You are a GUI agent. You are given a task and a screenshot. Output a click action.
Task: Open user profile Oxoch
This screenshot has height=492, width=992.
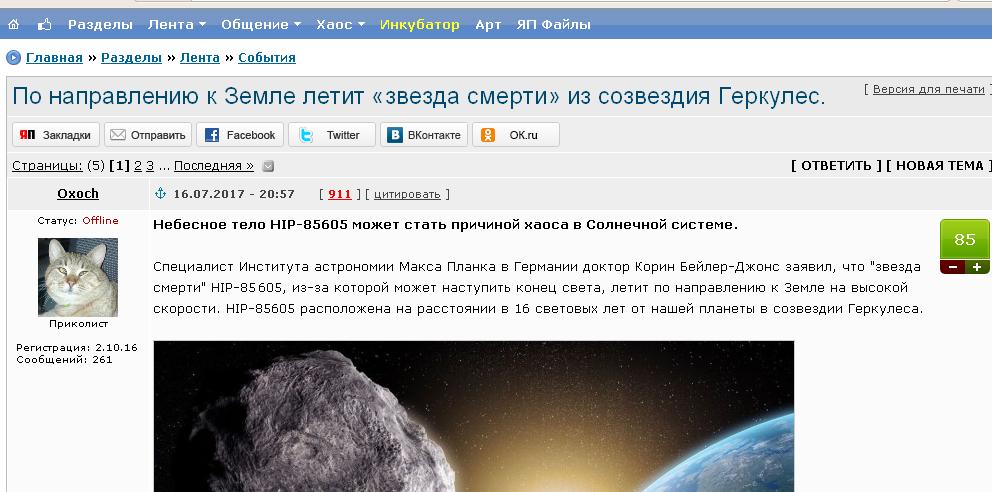[78, 194]
